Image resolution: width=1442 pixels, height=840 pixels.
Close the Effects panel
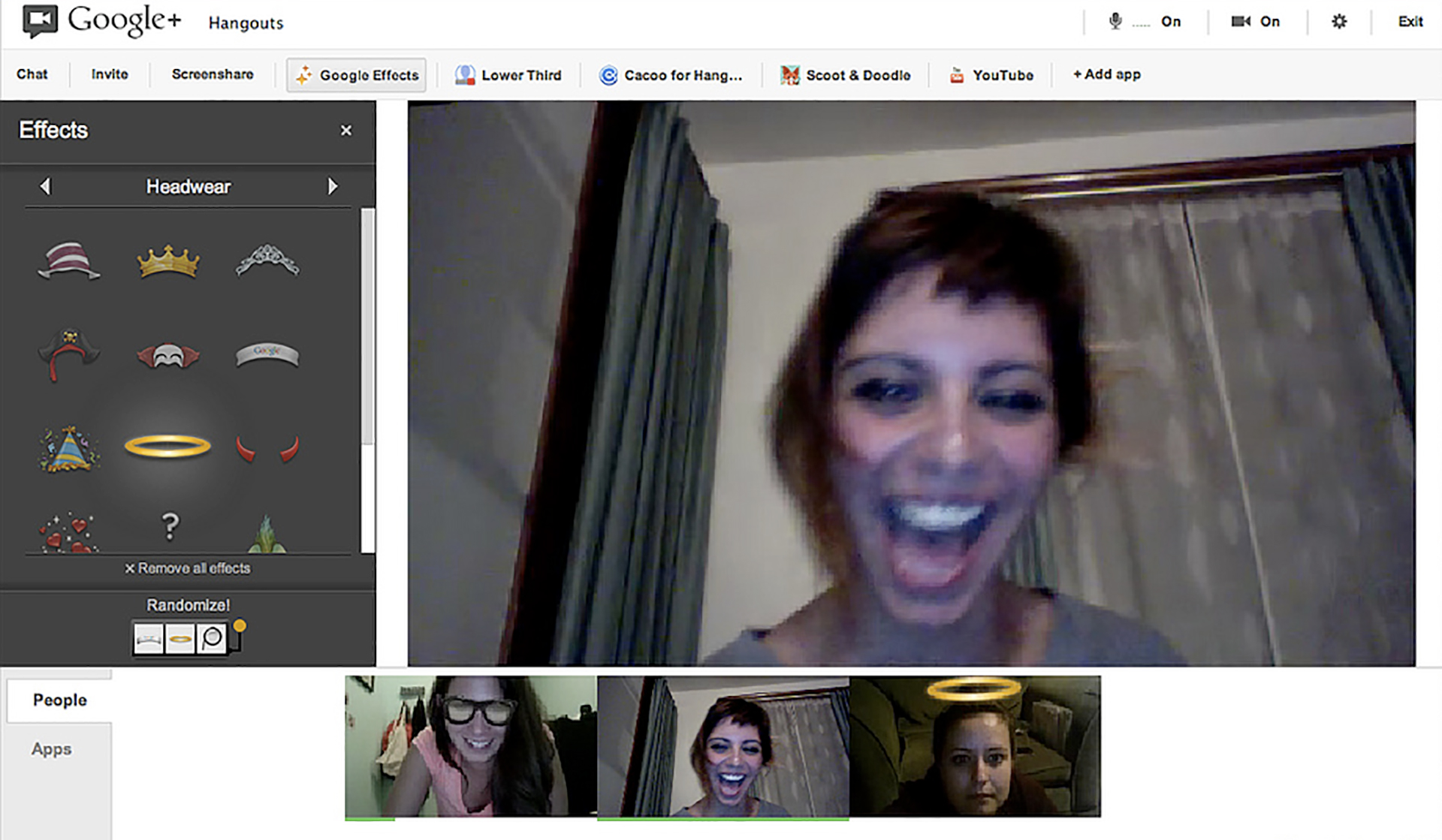tap(346, 131)
